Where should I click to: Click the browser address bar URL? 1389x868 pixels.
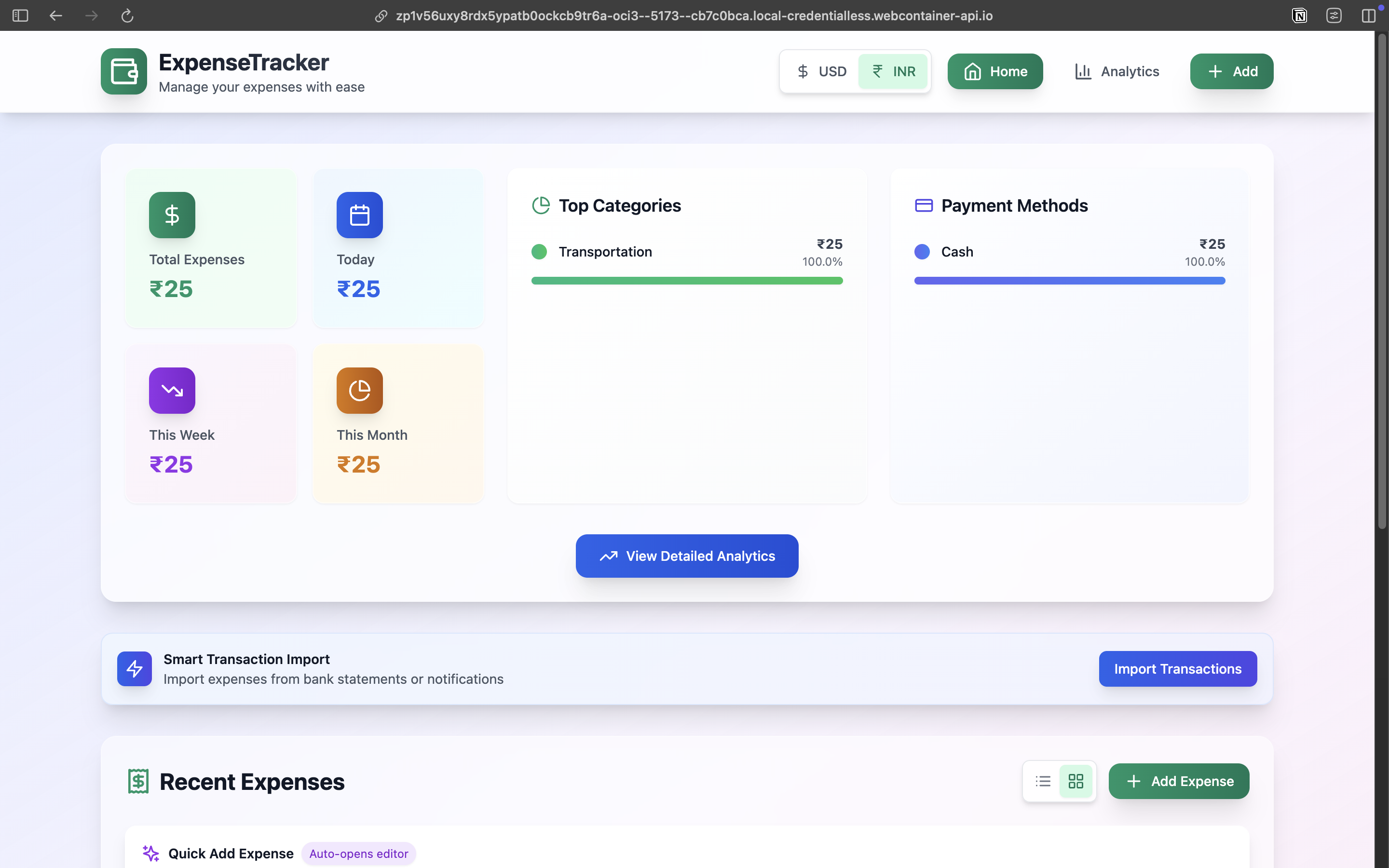click(694, 15)
